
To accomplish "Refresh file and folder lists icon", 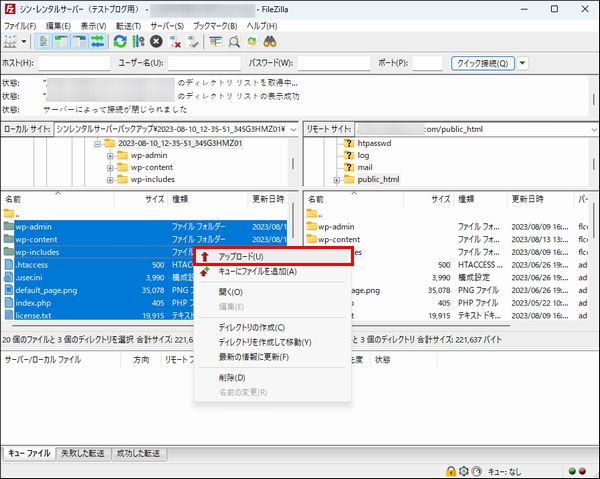I will pyautogui.click(x=120, y=41).
